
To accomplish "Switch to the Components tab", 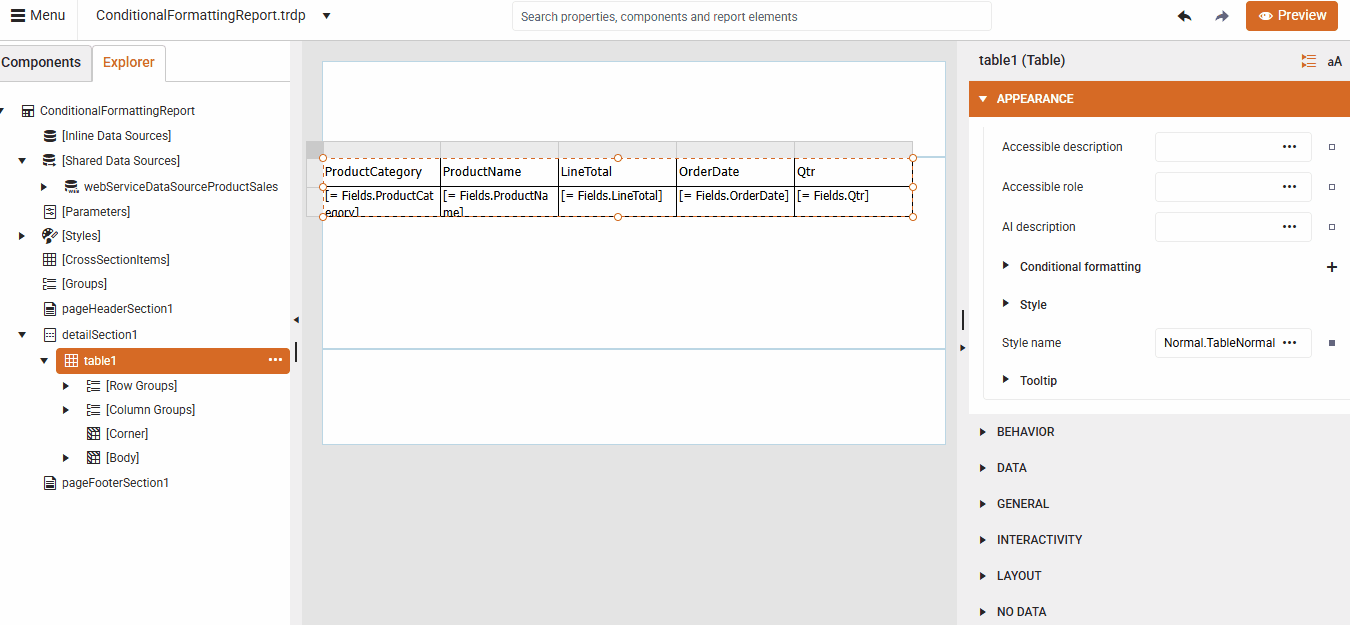I will [40, 62].
